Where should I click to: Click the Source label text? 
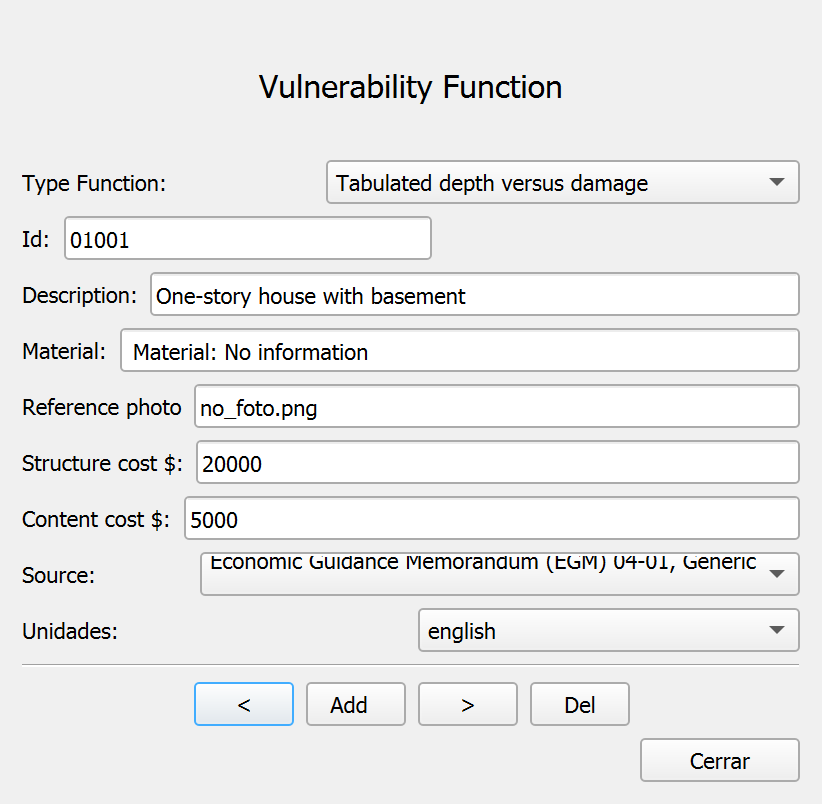point(58,575)
